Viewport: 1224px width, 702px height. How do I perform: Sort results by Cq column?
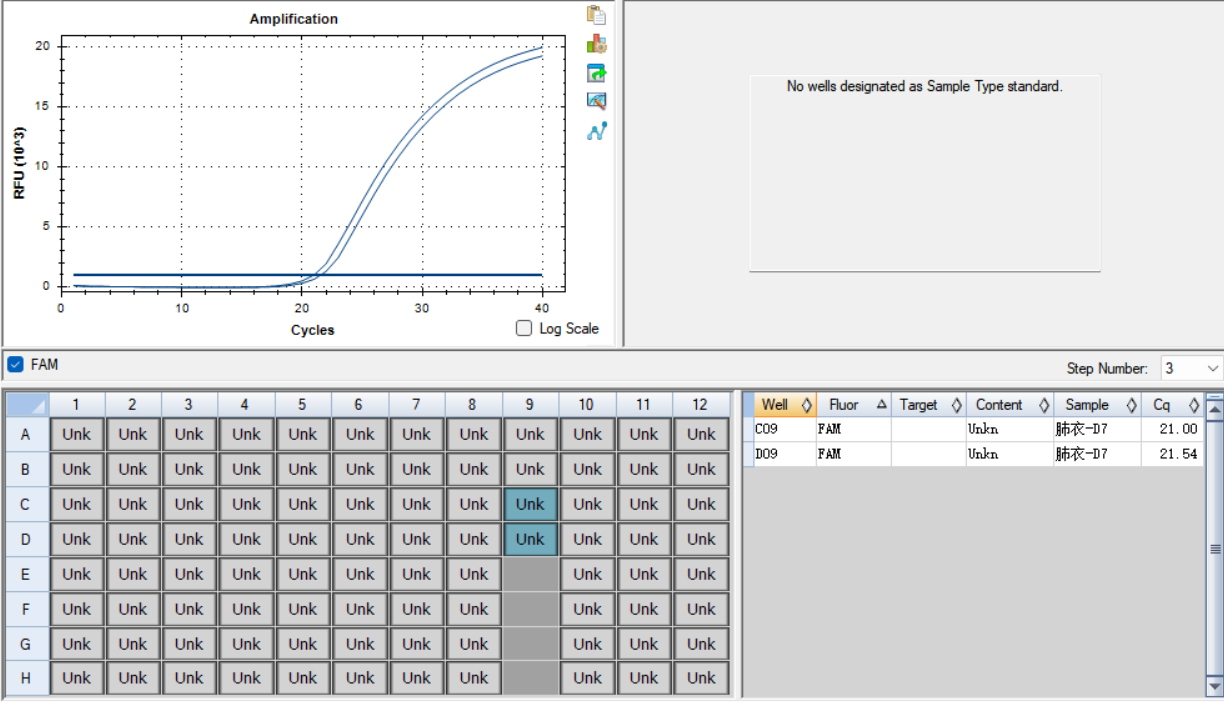[x=1172, y=405]
